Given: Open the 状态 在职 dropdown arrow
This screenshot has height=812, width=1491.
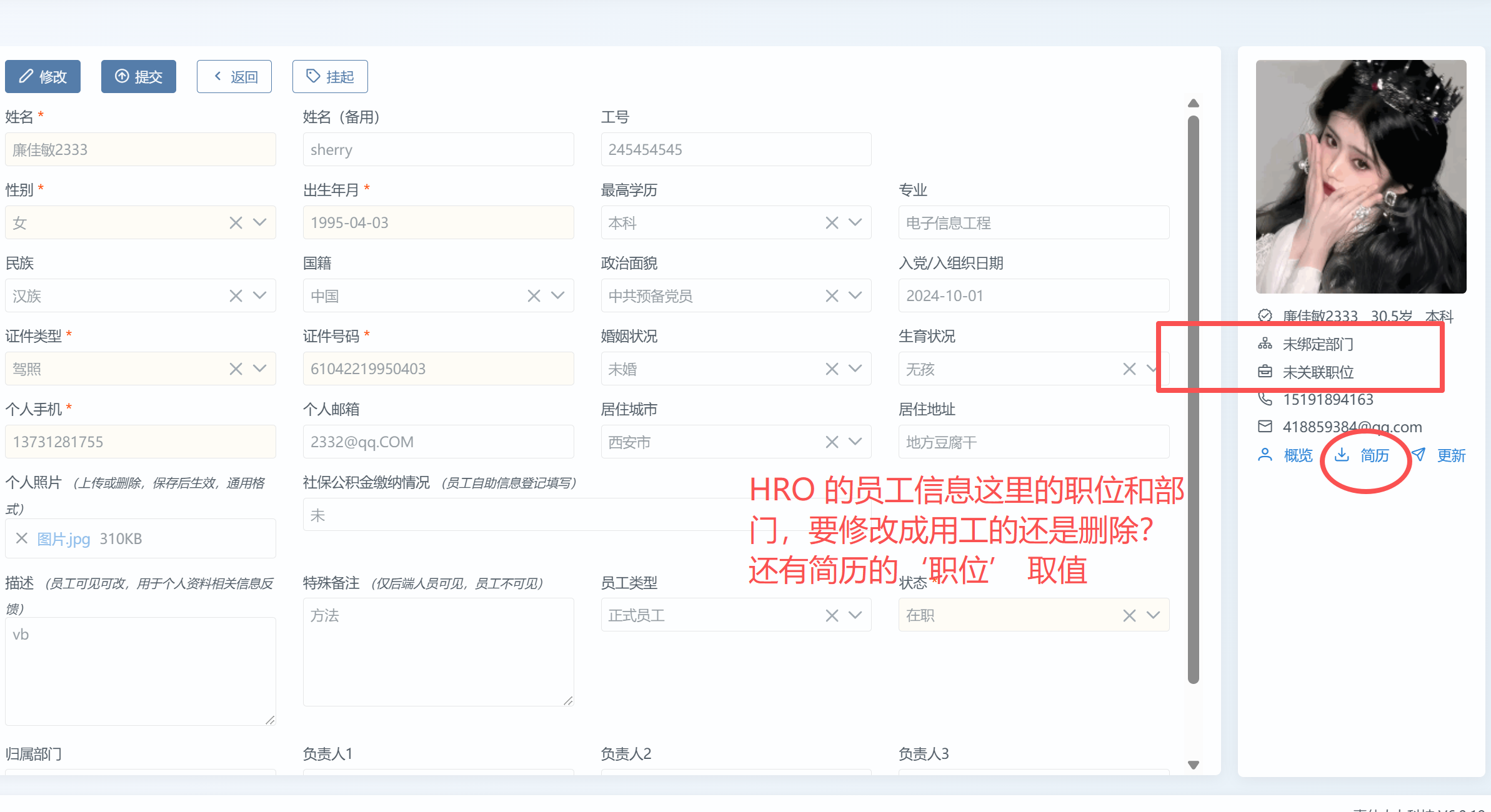Looking at the screenshot, I should pos(1154,615).
